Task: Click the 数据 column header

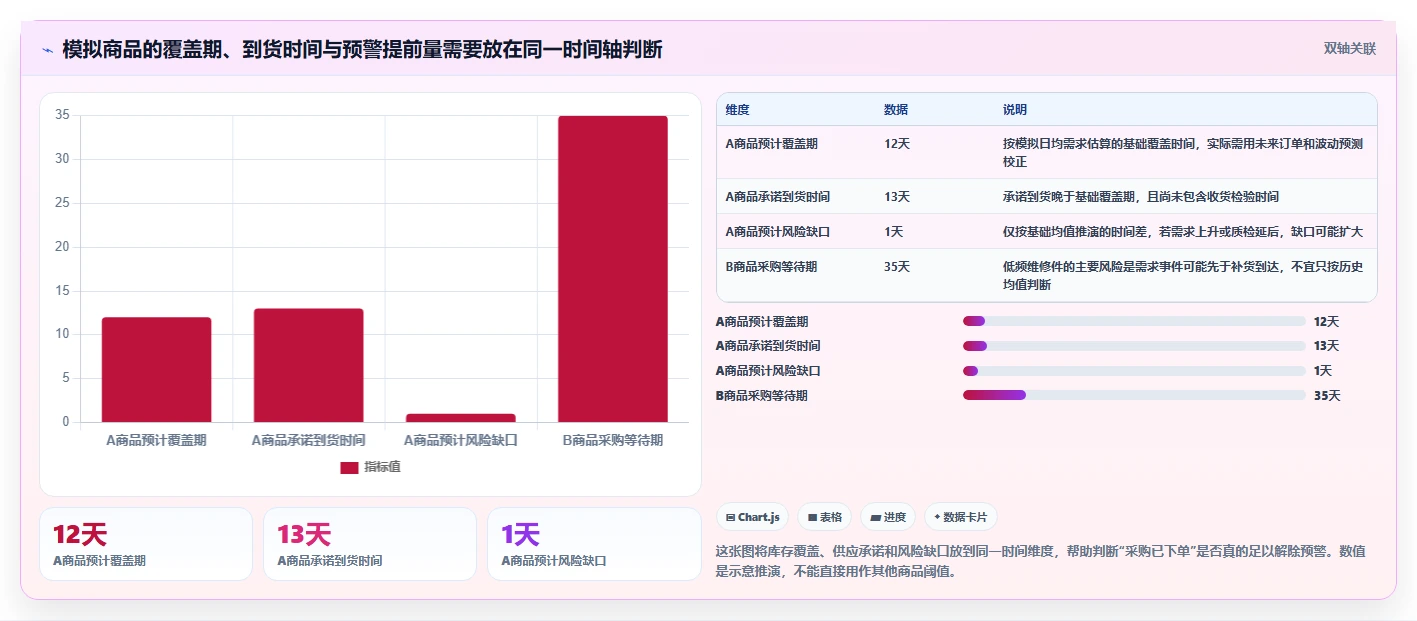Action: (896, 109)
